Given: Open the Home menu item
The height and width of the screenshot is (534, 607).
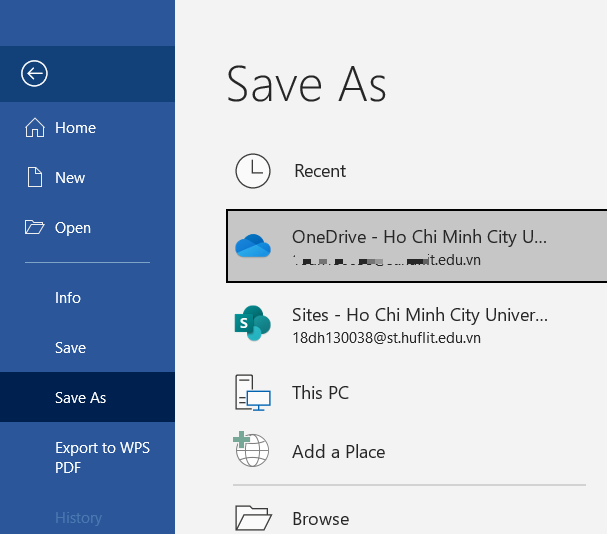Looking at the screenshot, I should coord(87,128).
